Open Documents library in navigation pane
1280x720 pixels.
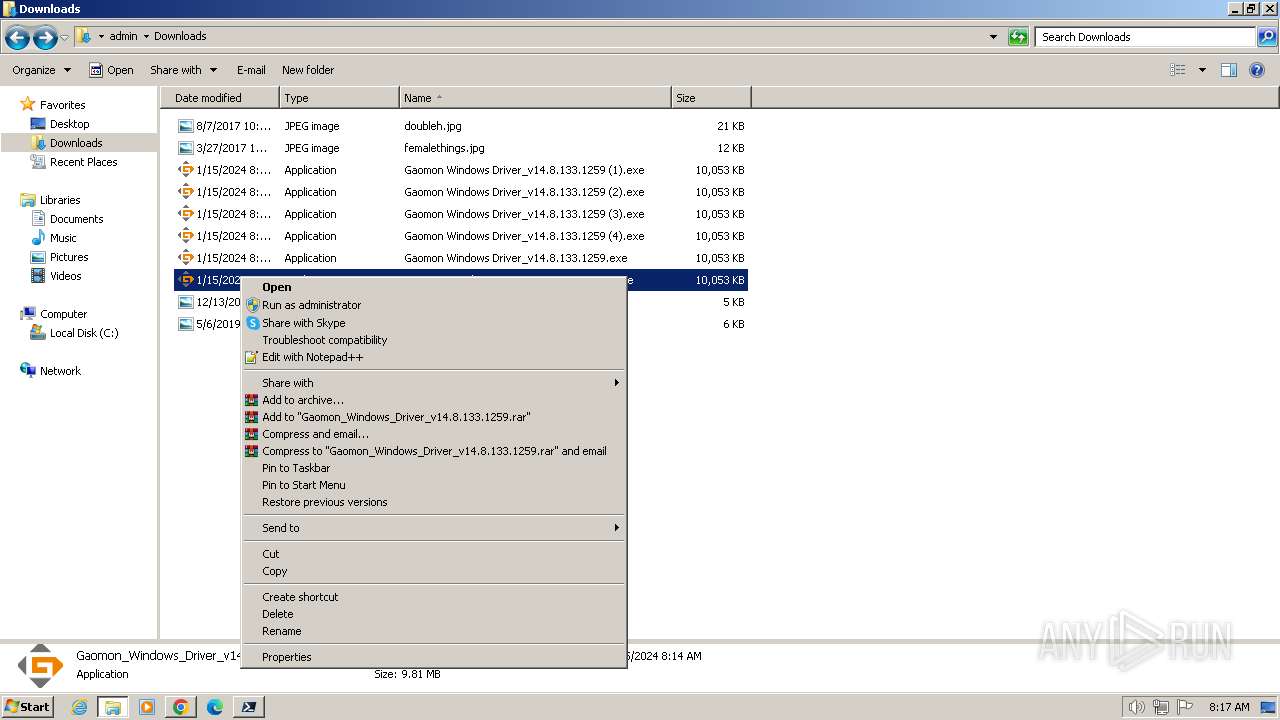(x=76, y=219)
